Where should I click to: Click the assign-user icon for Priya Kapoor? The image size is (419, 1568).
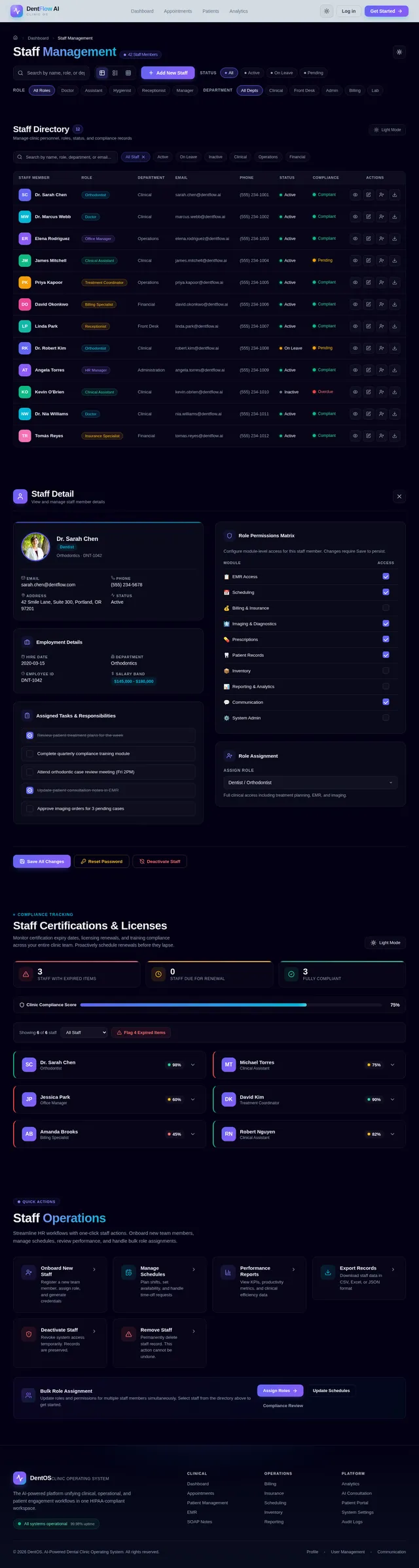pos(381,283)
